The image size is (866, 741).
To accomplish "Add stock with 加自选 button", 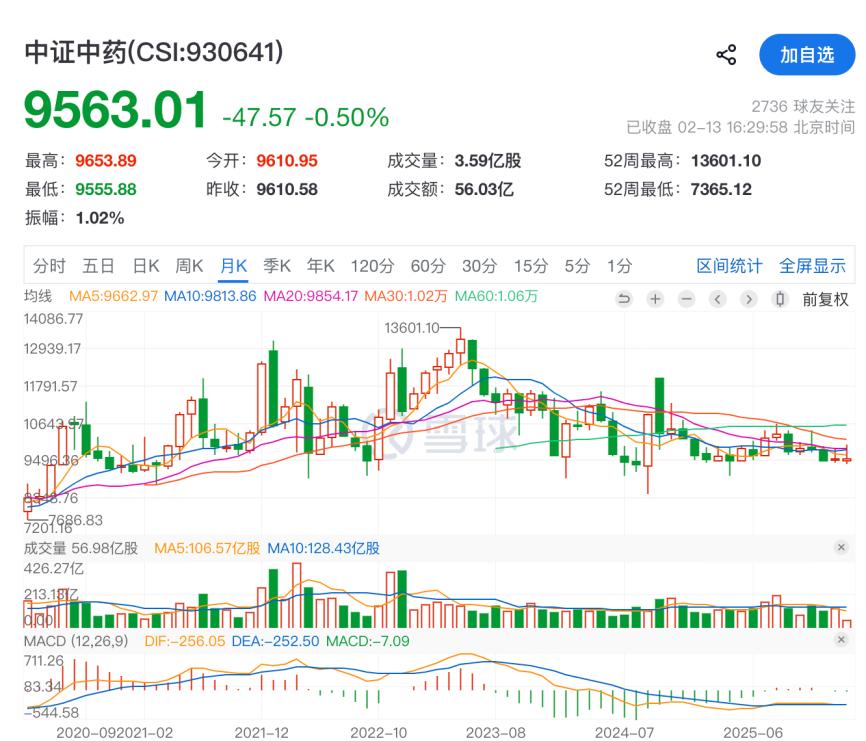I will coord(807,55).
